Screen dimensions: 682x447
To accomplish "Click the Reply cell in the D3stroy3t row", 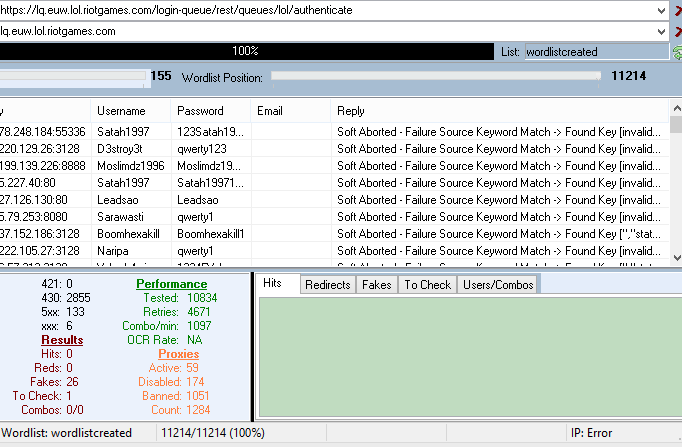I will 499,149.
